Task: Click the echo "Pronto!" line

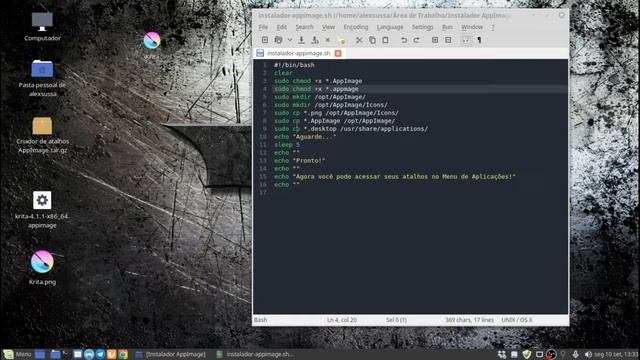Action: (300, 160)
